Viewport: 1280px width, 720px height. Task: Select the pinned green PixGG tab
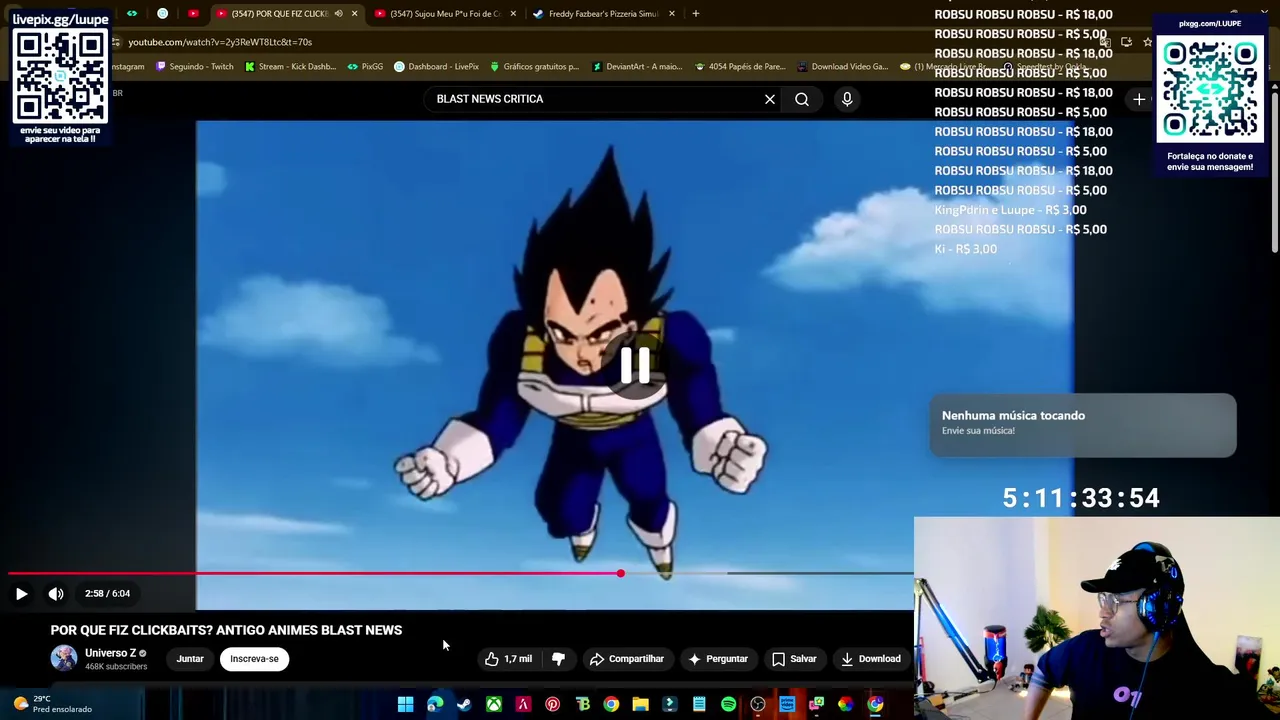[132, 14]
